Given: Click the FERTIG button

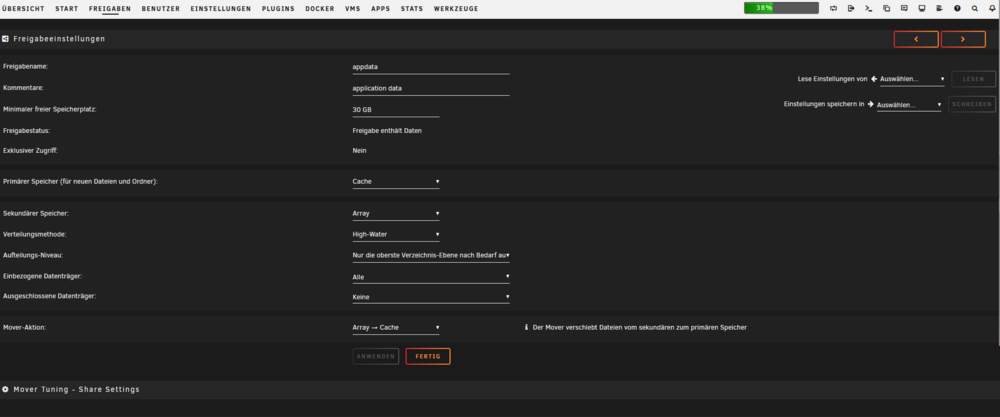Looking at the screenshot, I should tap(428, 356).
